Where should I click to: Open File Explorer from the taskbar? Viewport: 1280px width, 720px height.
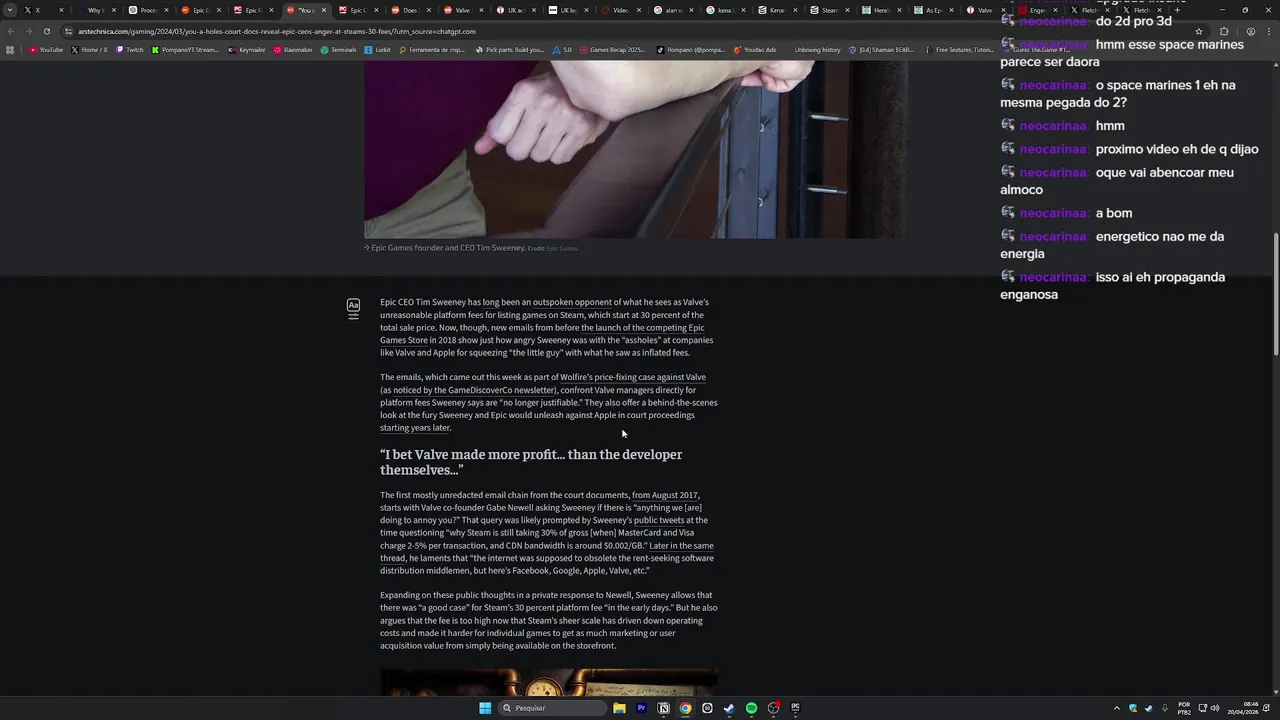(620, 708)
